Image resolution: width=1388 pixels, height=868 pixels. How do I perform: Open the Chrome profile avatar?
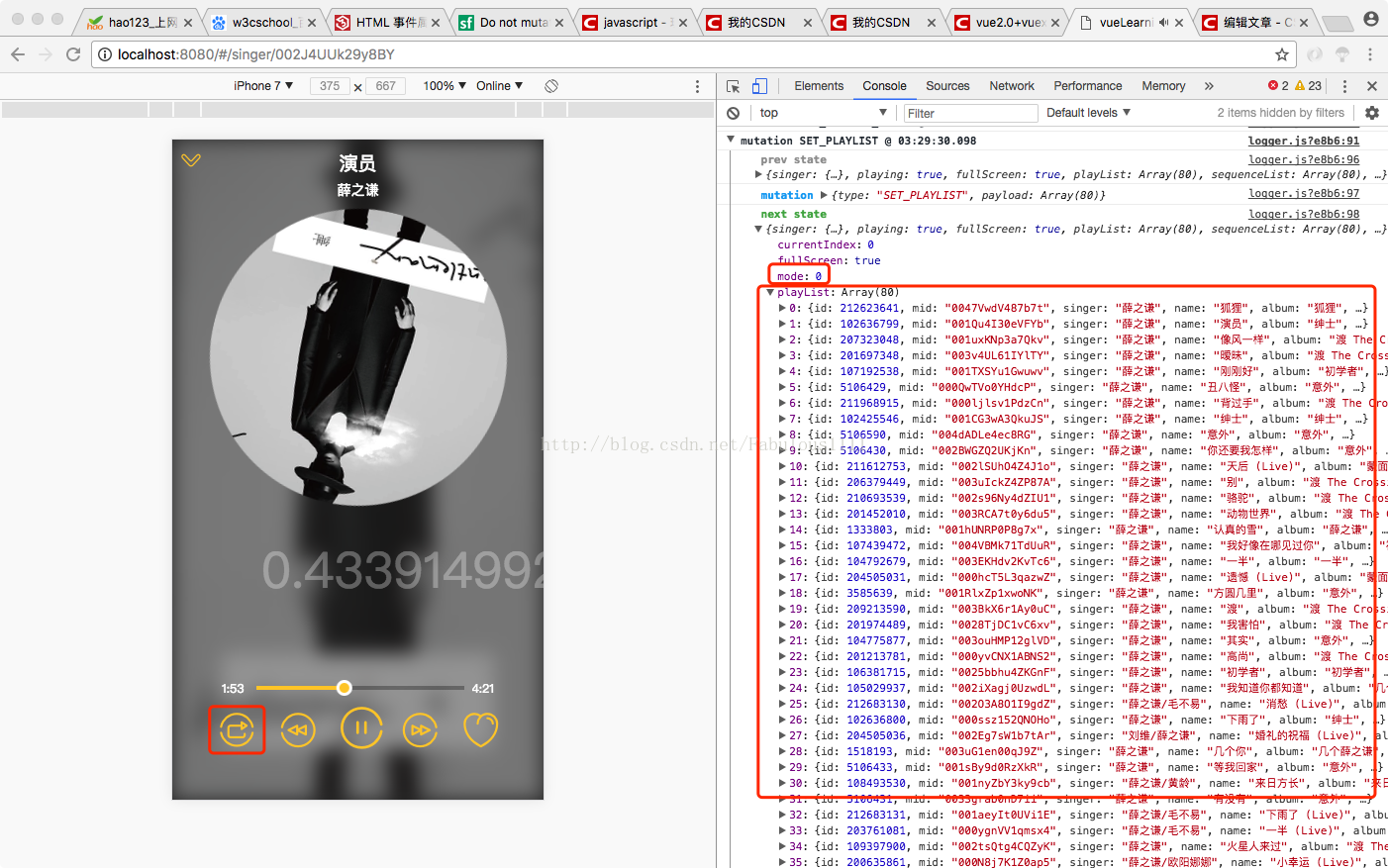pos(1370,19)
